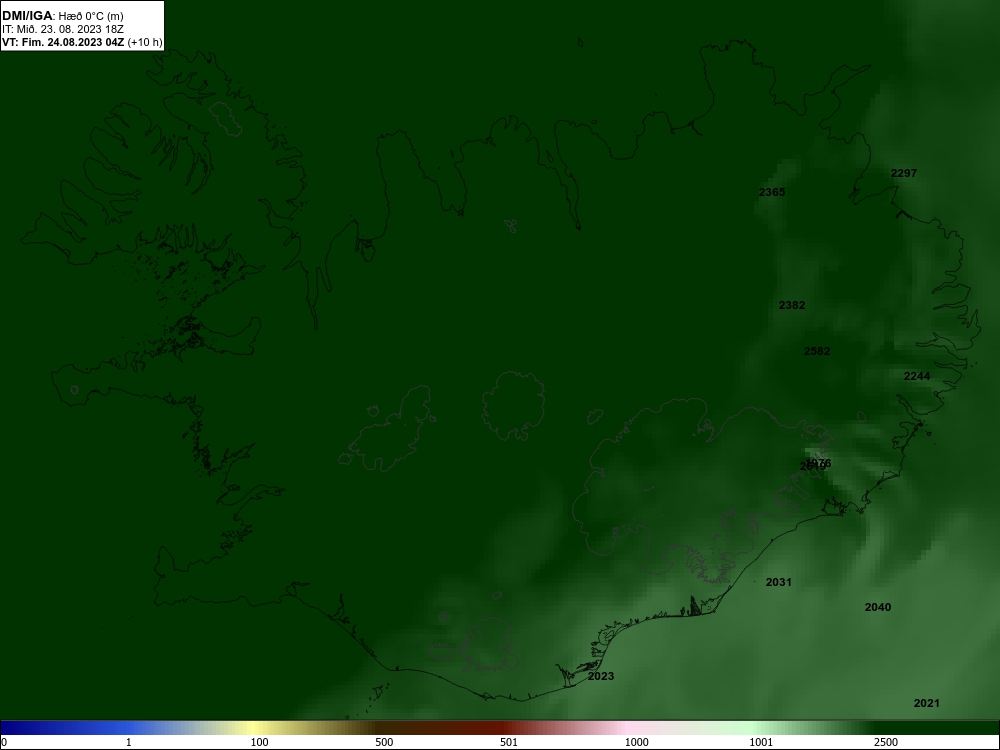Click the value label 2382

(791, 305)
